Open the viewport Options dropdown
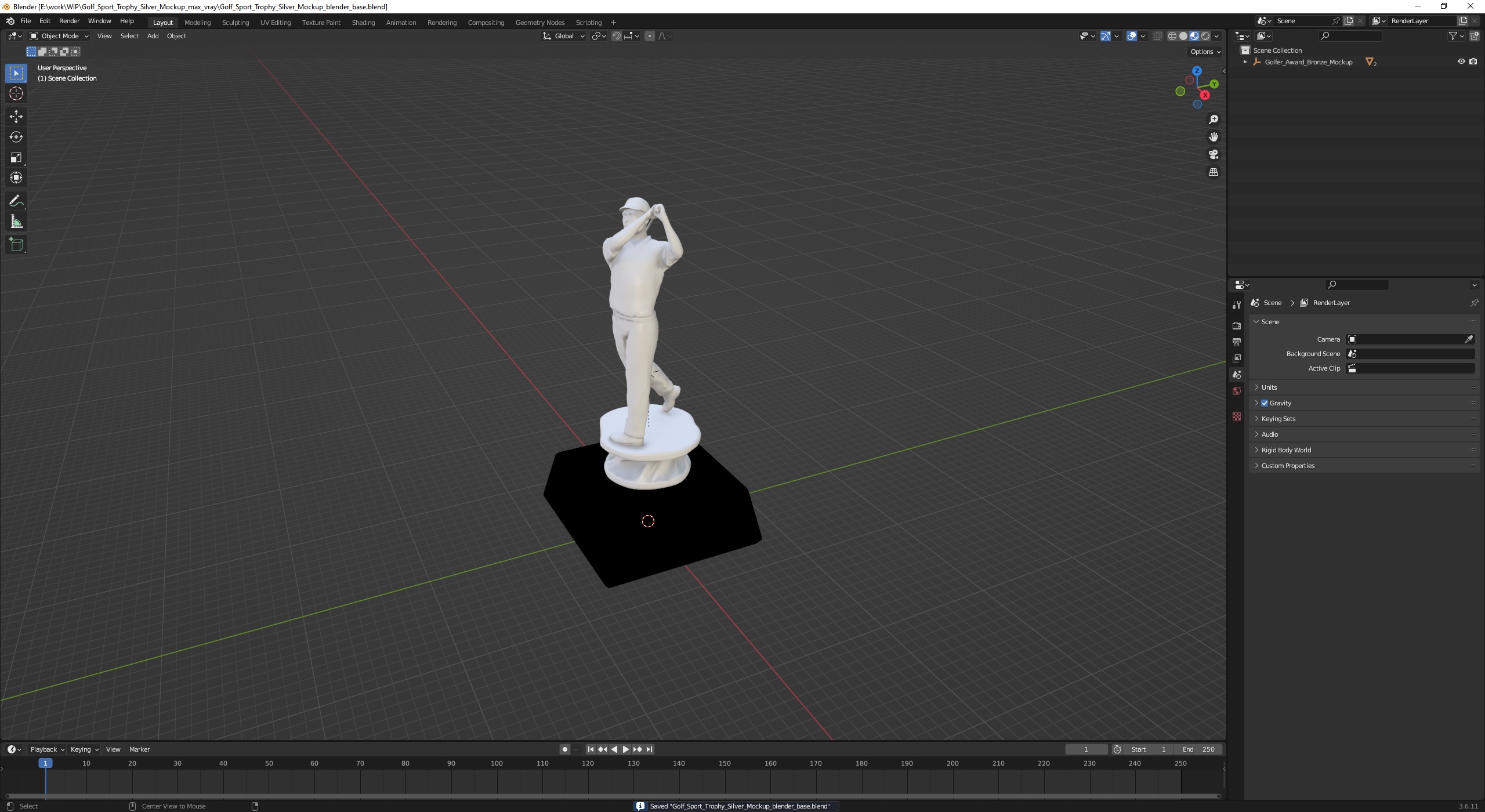This screenshot has height=812, width=1485. click(x=1205, y=52)
